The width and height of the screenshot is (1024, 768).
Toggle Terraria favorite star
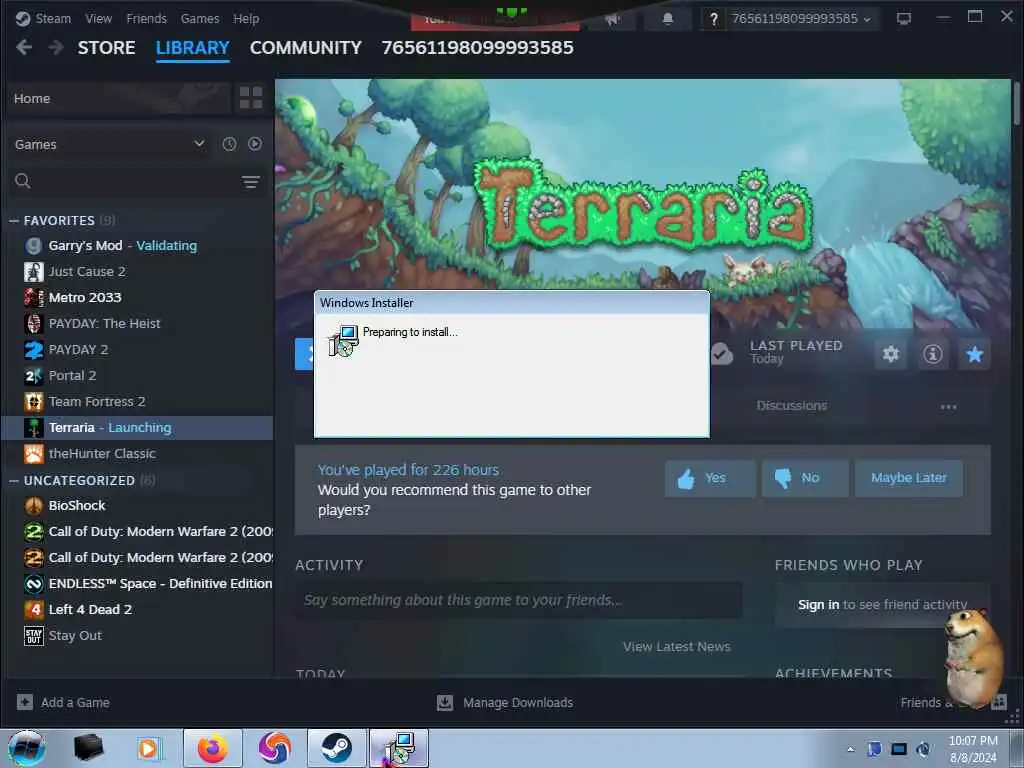pyautogui.click(x=974, y=354)
